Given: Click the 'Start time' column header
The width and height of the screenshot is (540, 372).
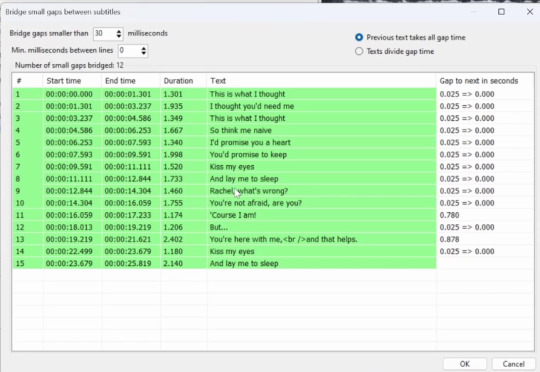Looking at the screenshot, I should [72, 81].
